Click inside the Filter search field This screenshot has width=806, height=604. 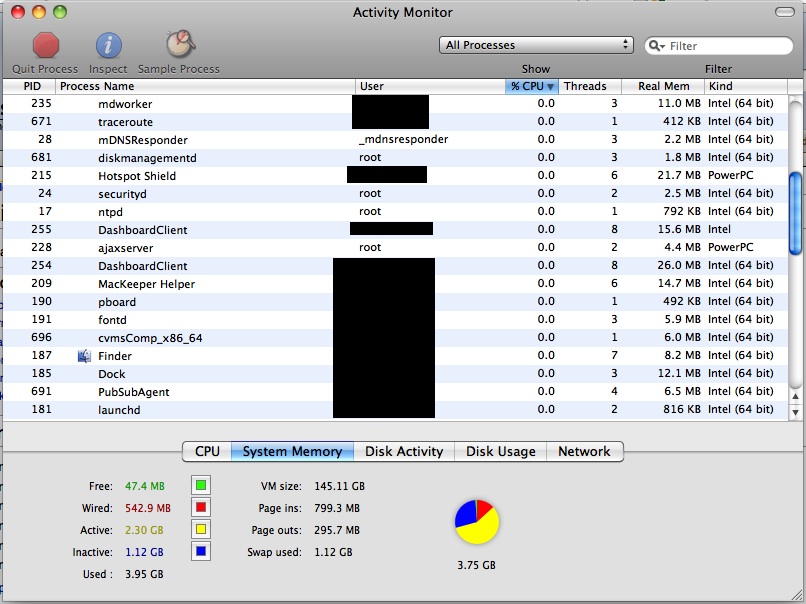coord(719,46)
